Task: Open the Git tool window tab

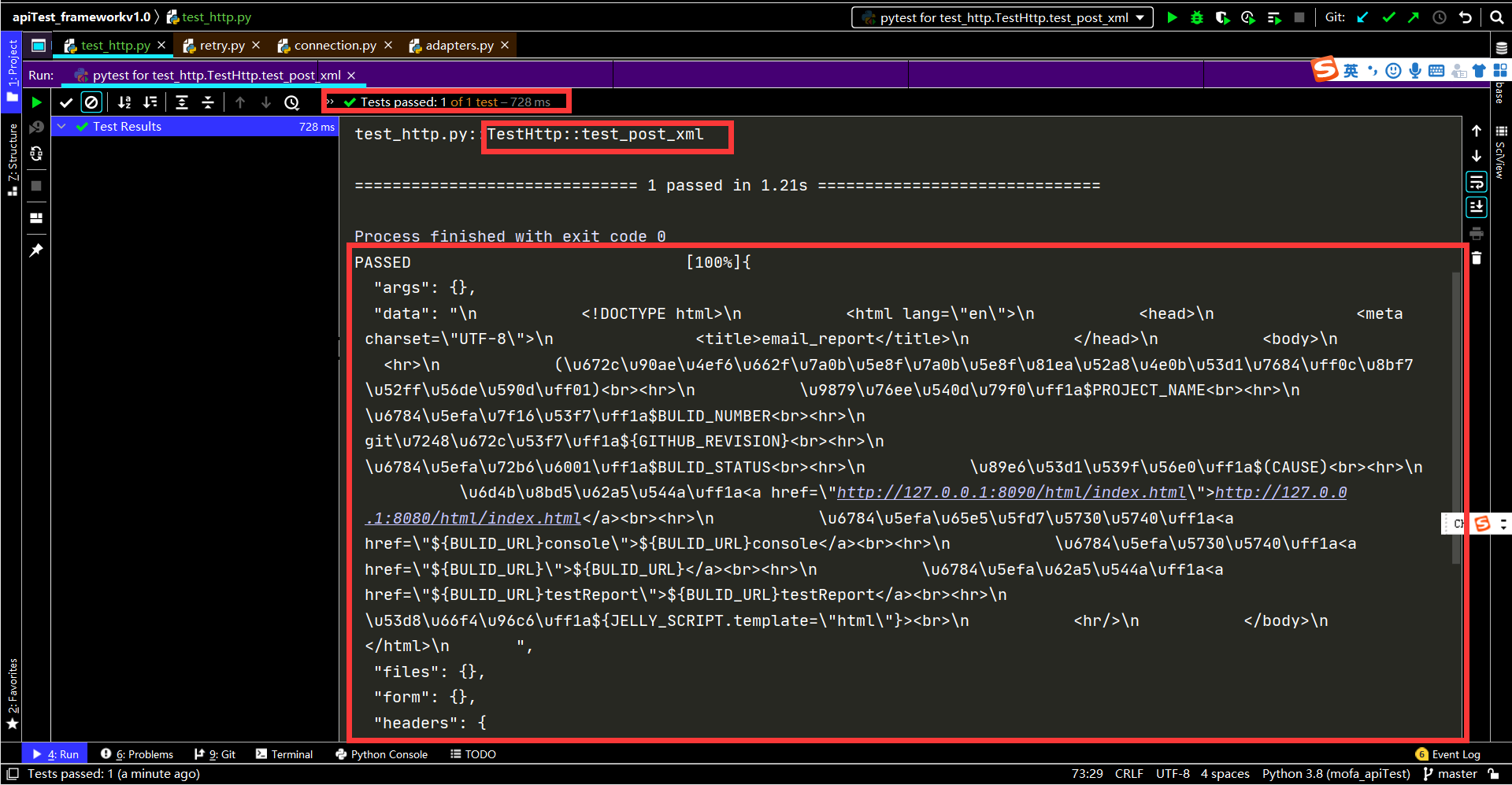Action: (x=216, y=754)
